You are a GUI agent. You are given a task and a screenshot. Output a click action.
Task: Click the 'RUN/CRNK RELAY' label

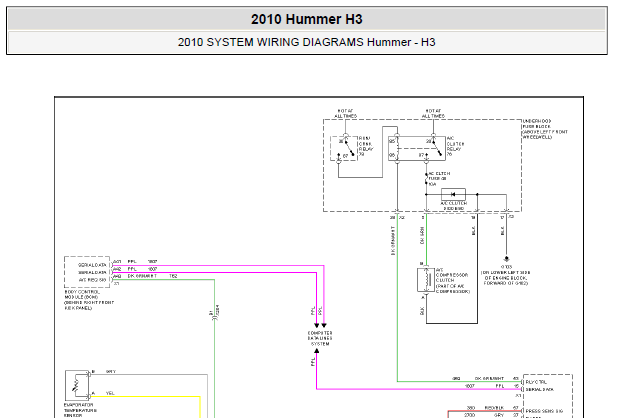pyautogui.click(x=366, y=146)
